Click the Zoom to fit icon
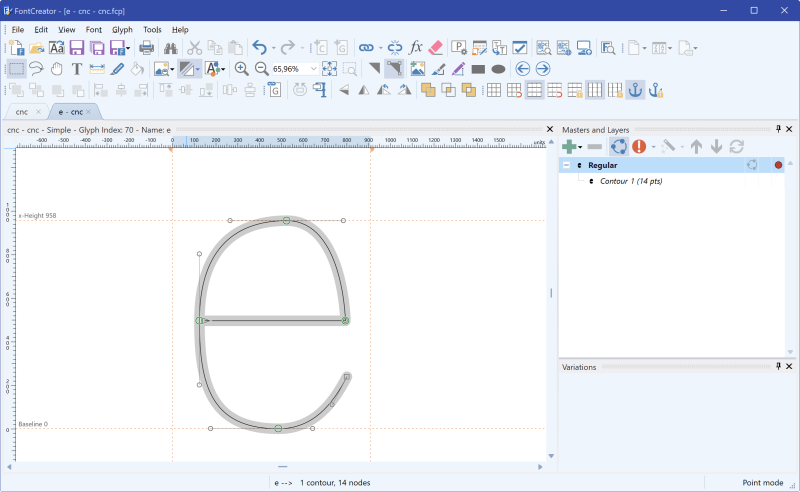 (x=330, y=68)
